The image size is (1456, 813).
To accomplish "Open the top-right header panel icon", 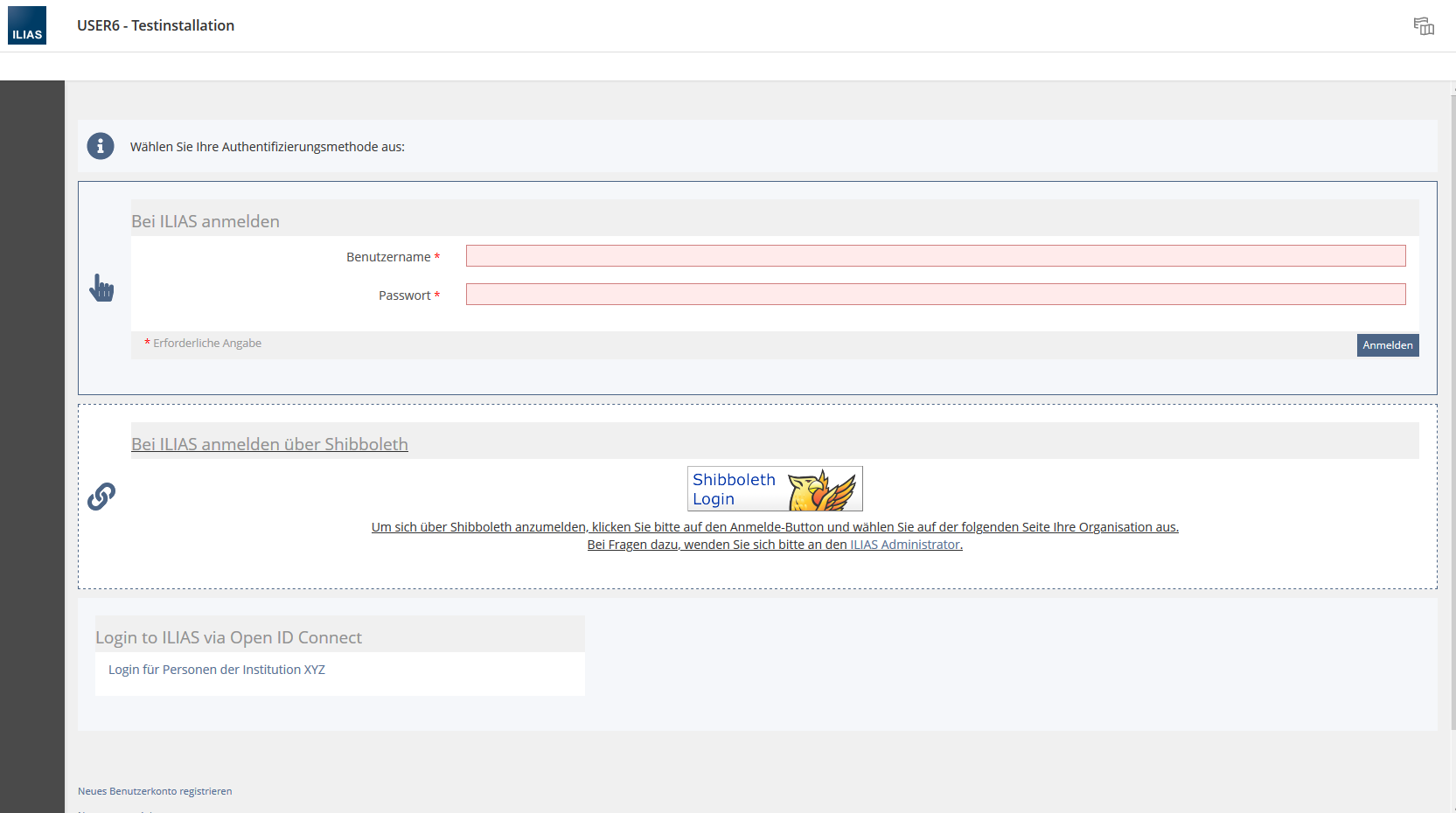I will tap(1424, 26).
